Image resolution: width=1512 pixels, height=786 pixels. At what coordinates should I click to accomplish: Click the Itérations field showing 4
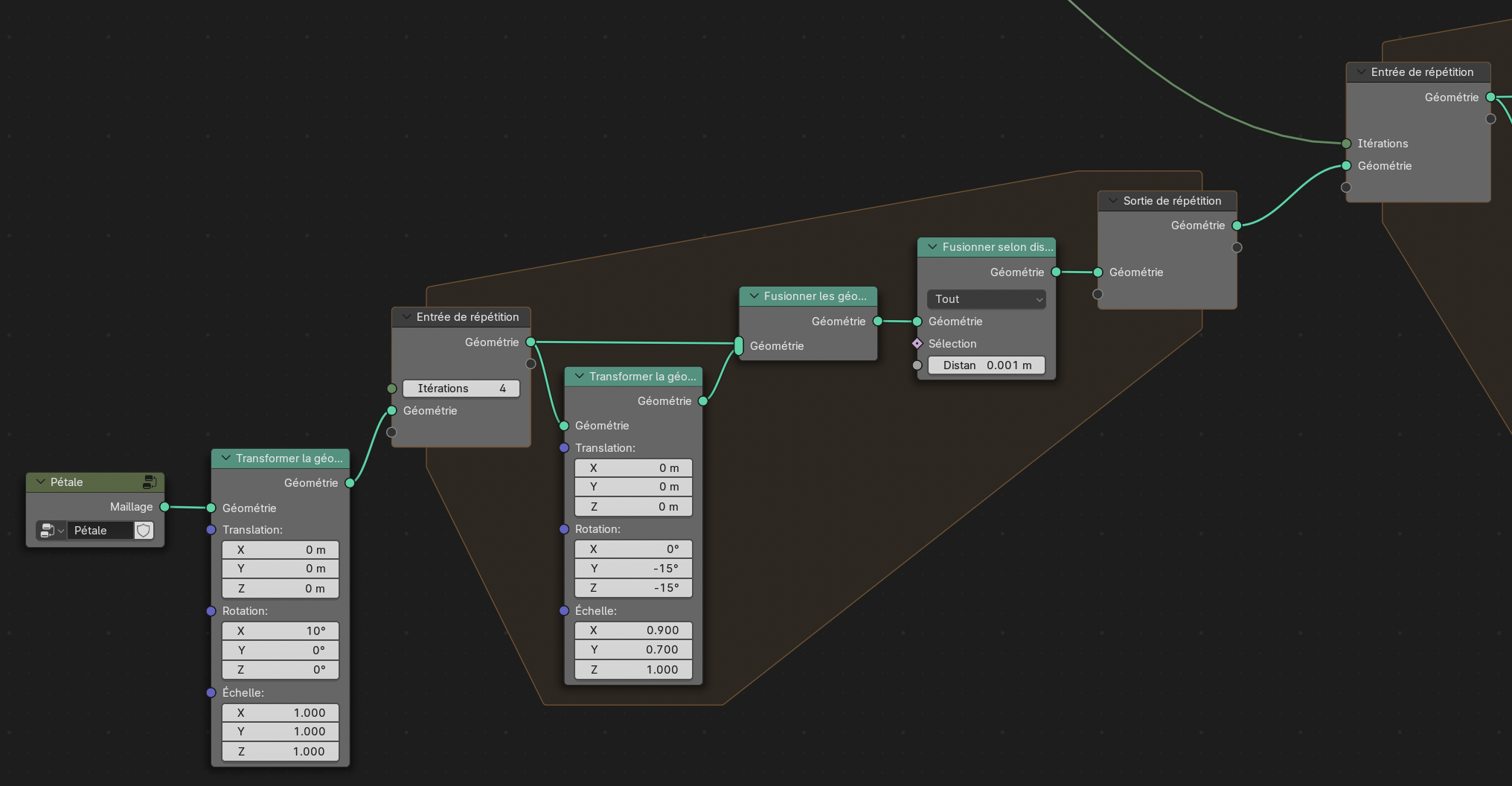pos(461,389)
